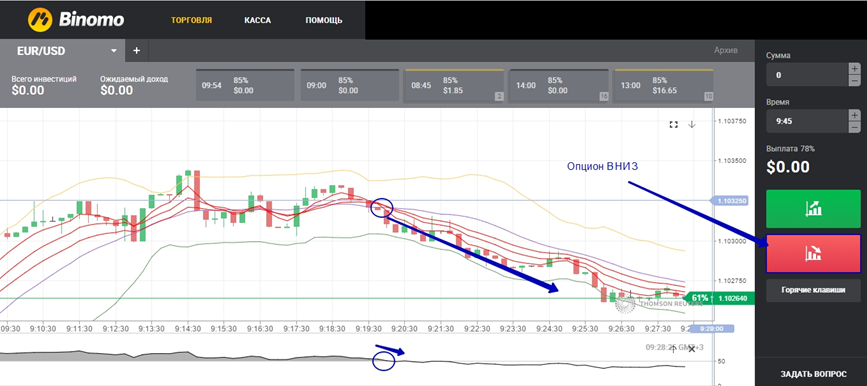Decrease the Время value with minus
The width and height of the screenshot is (867, 386).
[854, 127]
